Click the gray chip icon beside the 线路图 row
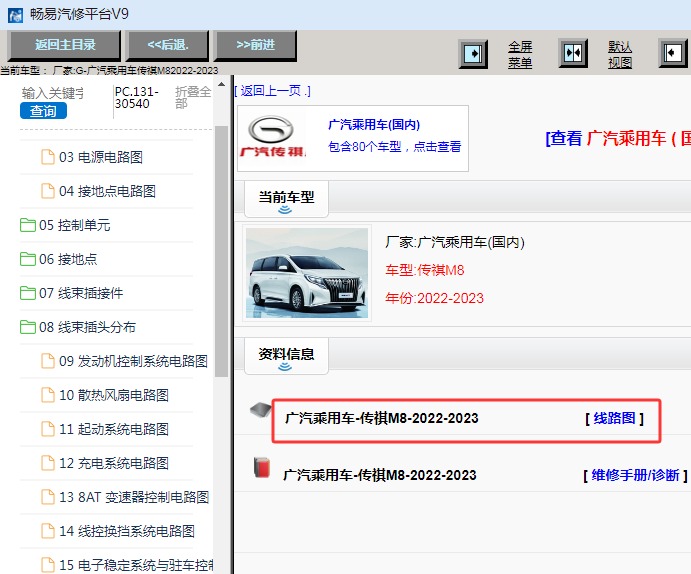The image size is (691, 574). 261,410
